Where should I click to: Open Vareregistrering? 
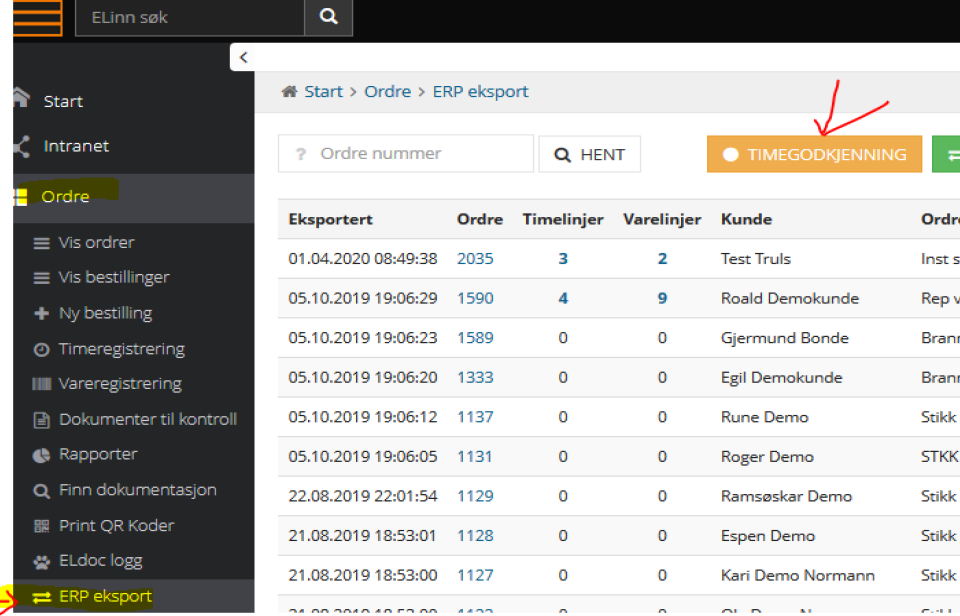coord(120,384)
